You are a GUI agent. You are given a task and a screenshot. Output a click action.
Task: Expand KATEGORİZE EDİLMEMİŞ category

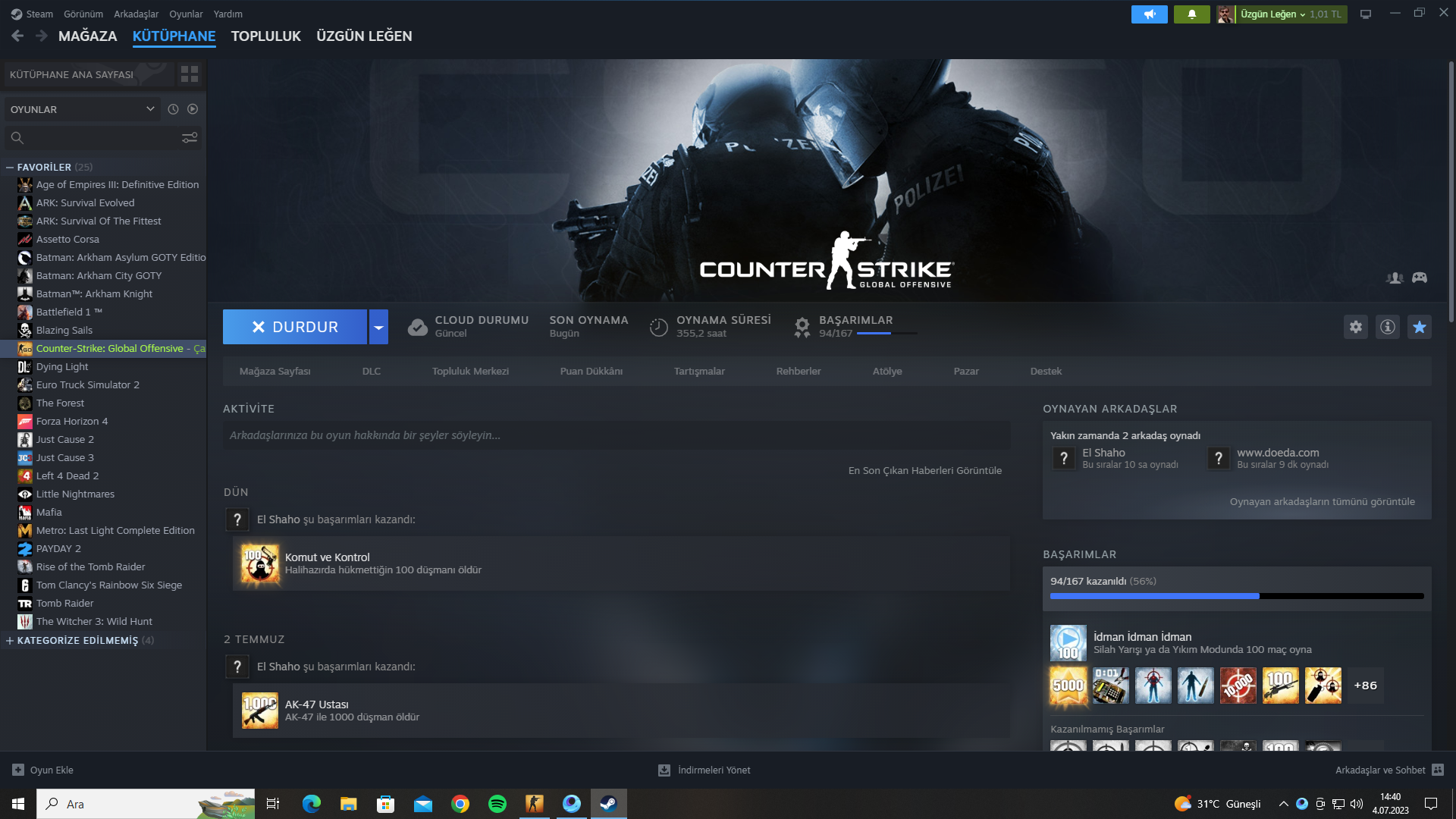(x=10, y=641)
